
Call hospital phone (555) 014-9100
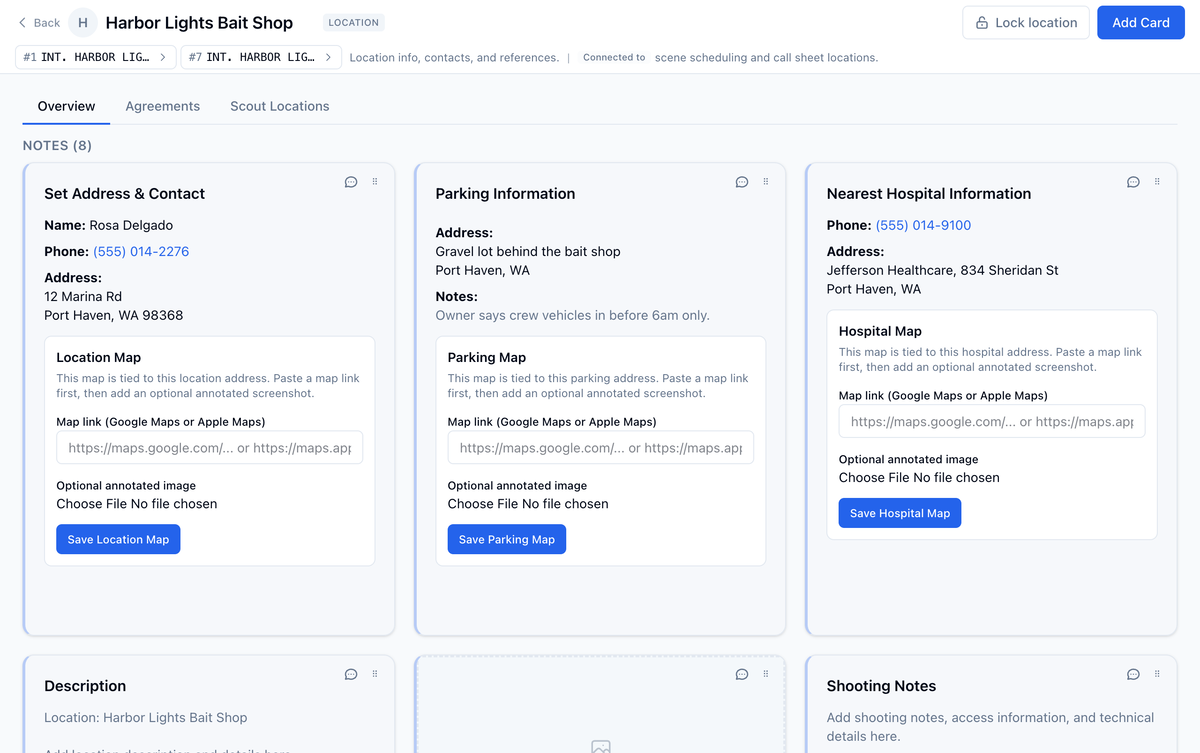[923, 225]
